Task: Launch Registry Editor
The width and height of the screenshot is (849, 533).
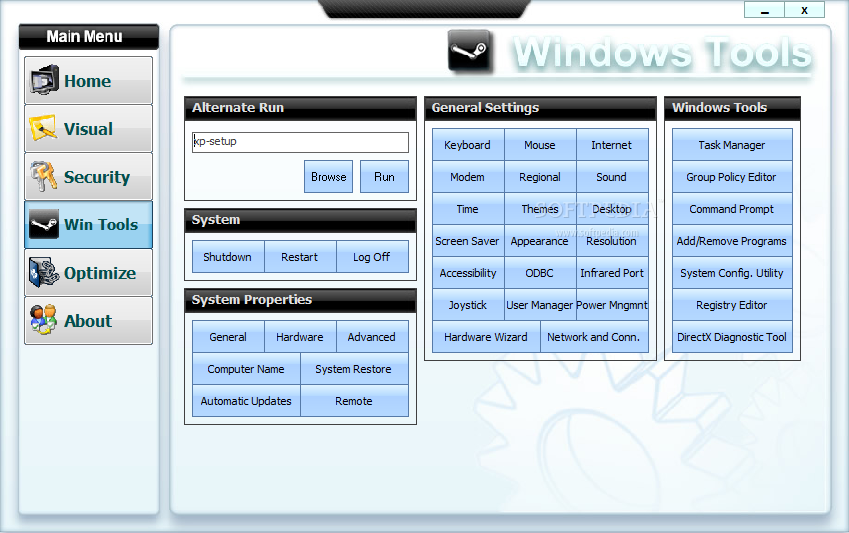Action: coord(732,304)
